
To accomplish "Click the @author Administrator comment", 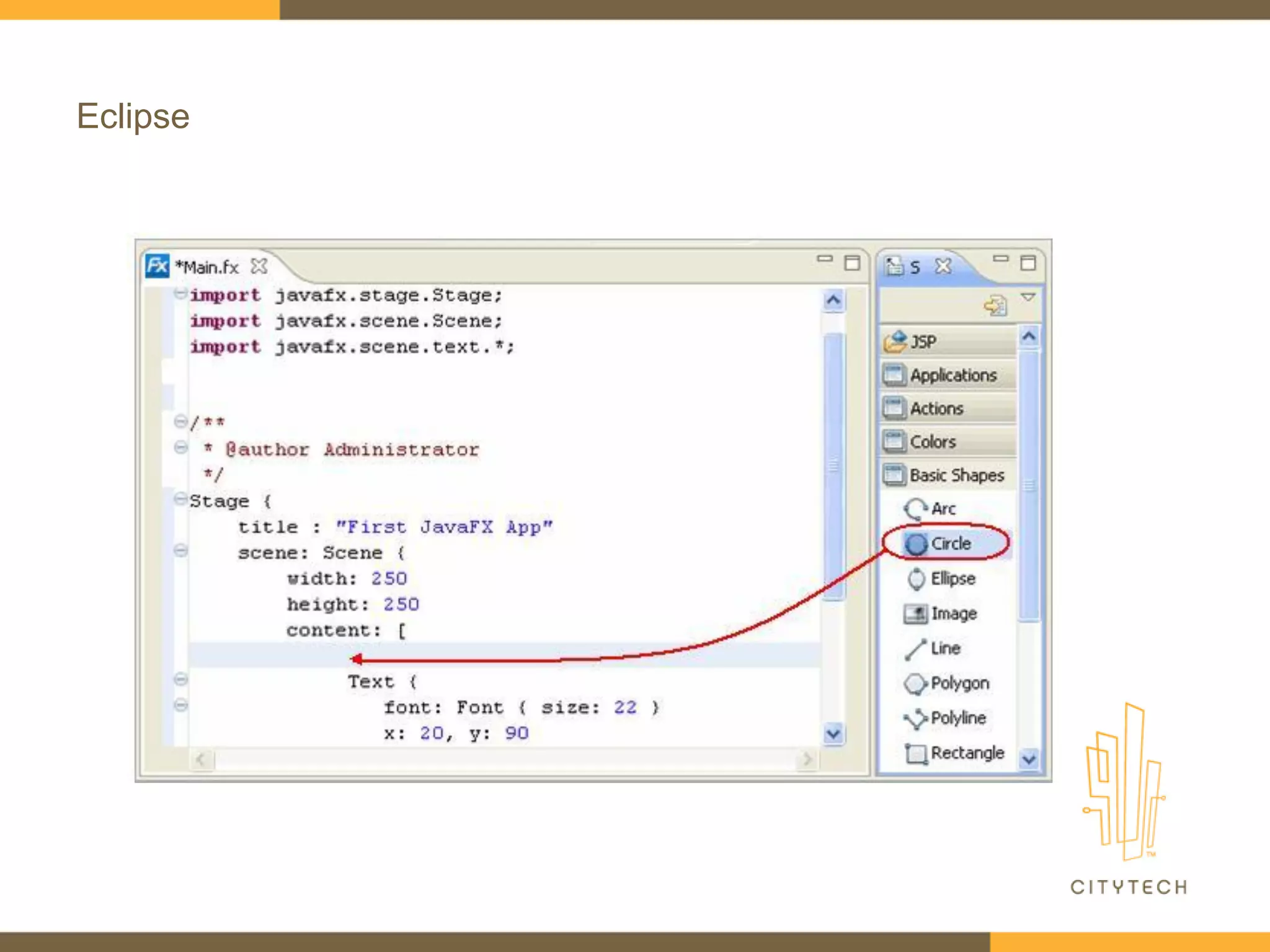I will click(352, 450).
